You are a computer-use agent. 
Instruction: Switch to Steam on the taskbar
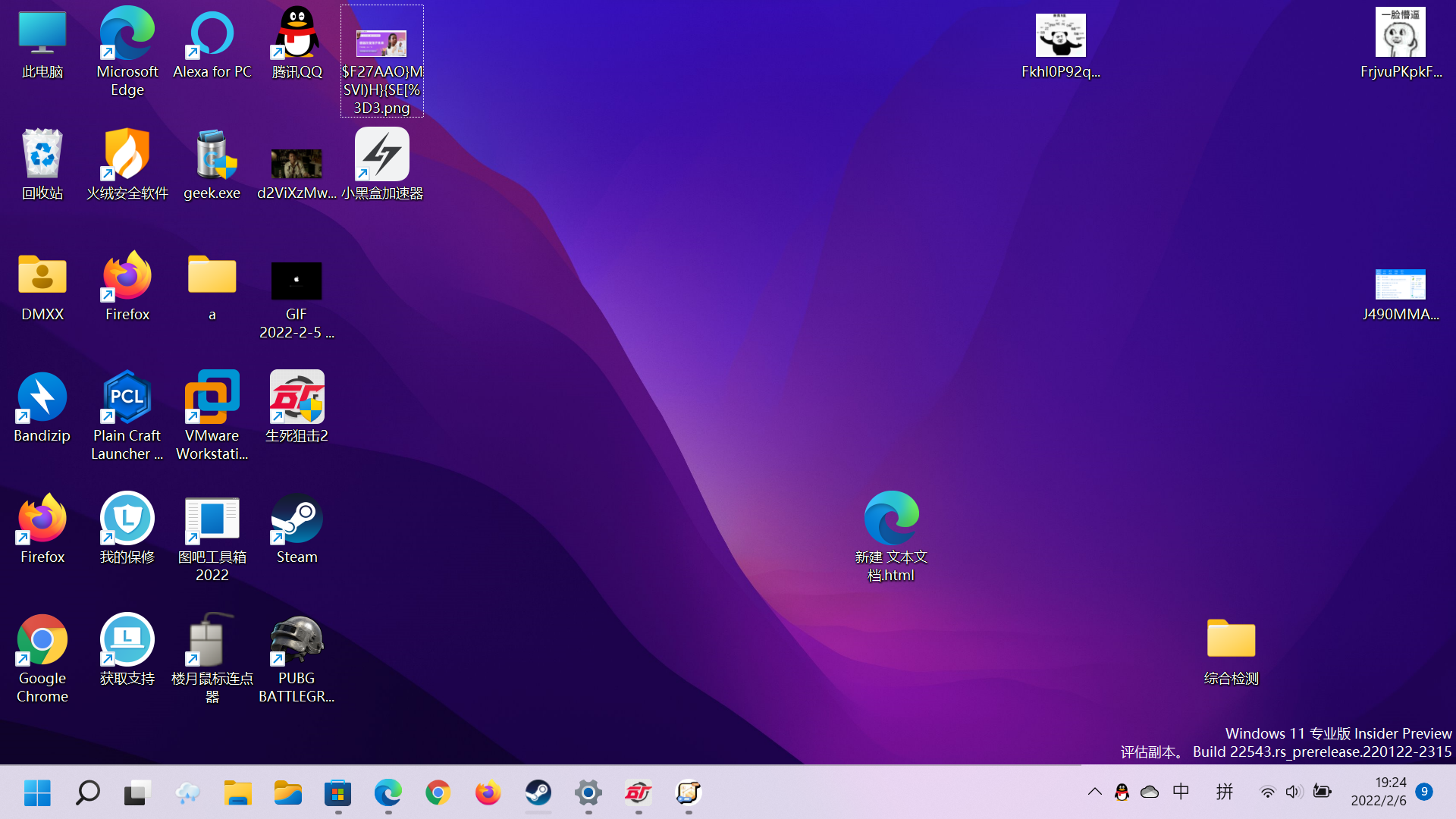tap(538, 792)
